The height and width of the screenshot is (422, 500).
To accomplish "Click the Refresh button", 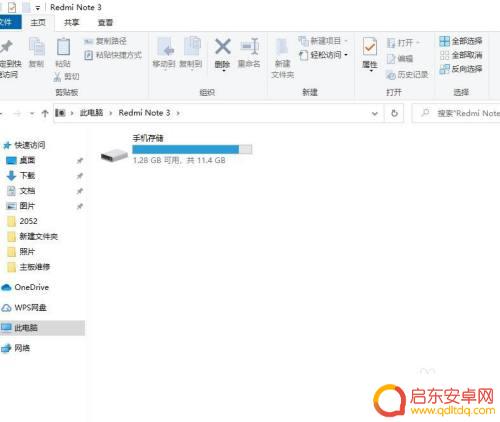I will click(394, 113).
